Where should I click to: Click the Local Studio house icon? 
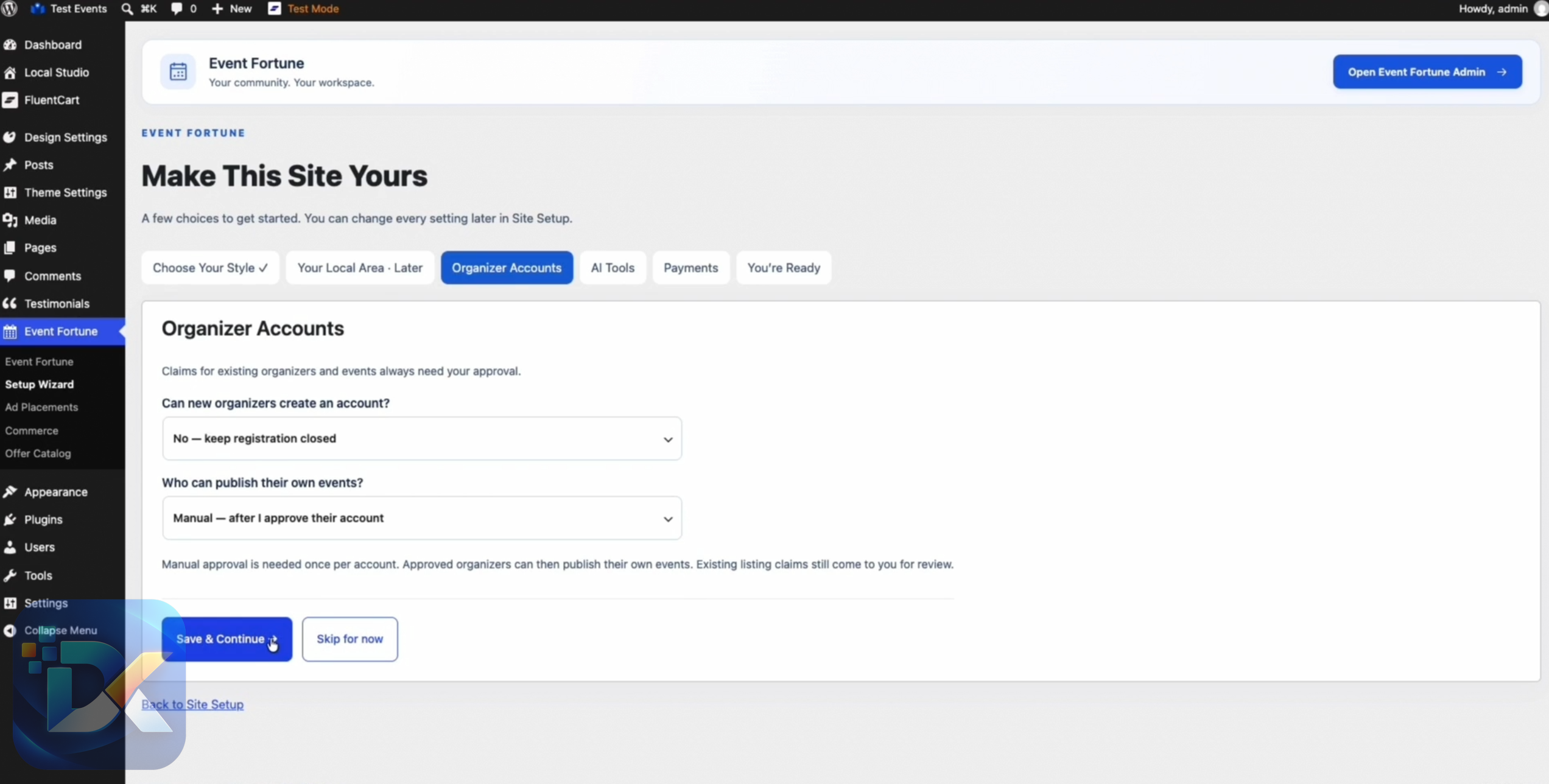pyautogui.click(x=10, y=72)
